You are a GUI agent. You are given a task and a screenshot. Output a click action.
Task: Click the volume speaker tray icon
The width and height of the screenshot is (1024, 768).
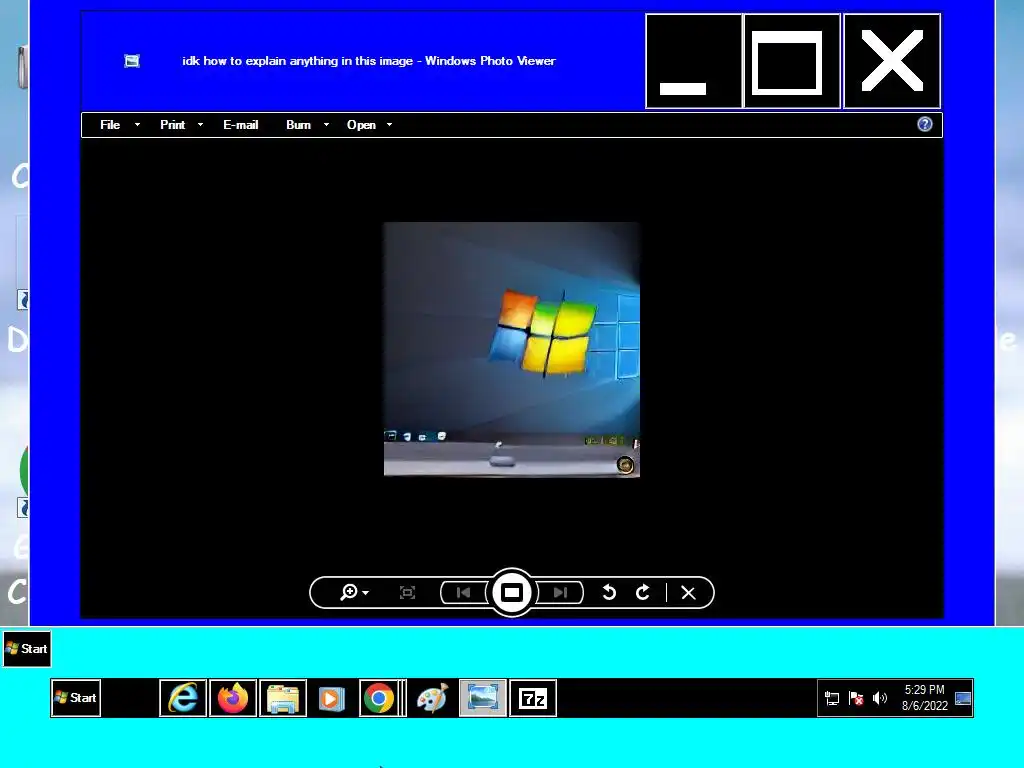(x=880, y=698)
